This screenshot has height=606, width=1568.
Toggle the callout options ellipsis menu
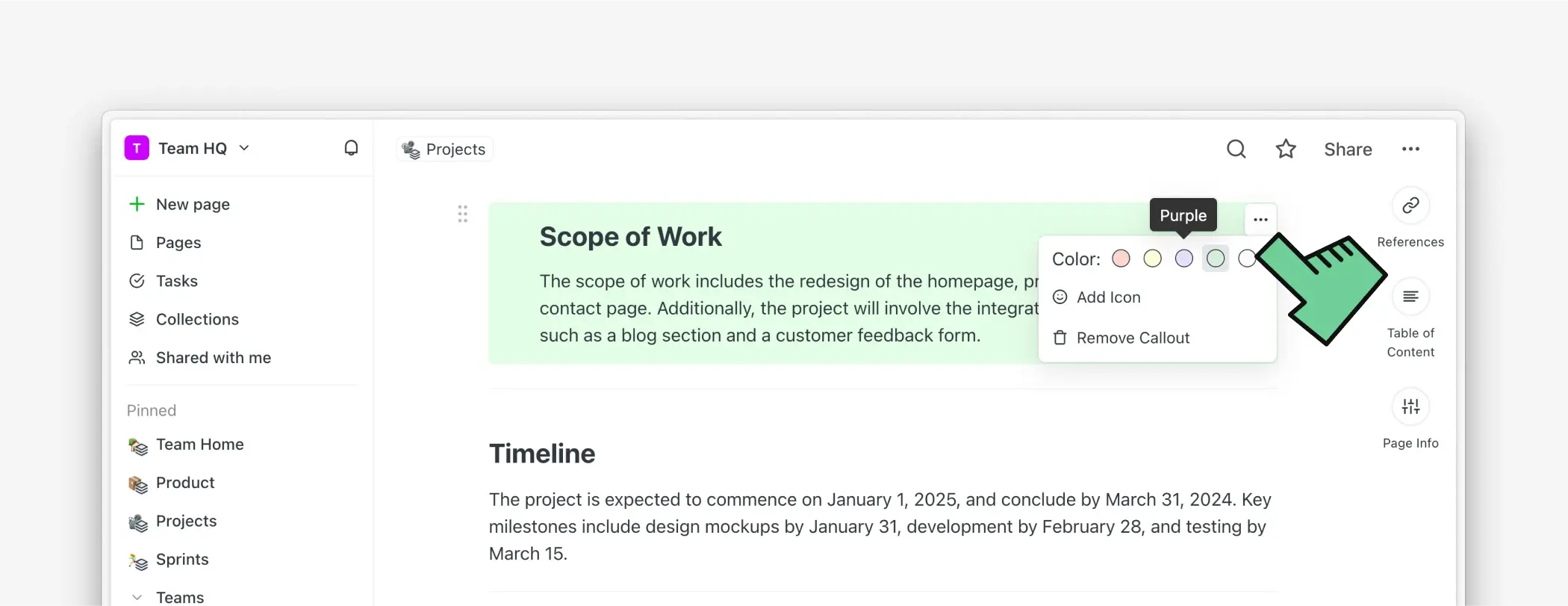pyautogui.click(x=1260, y=220)
